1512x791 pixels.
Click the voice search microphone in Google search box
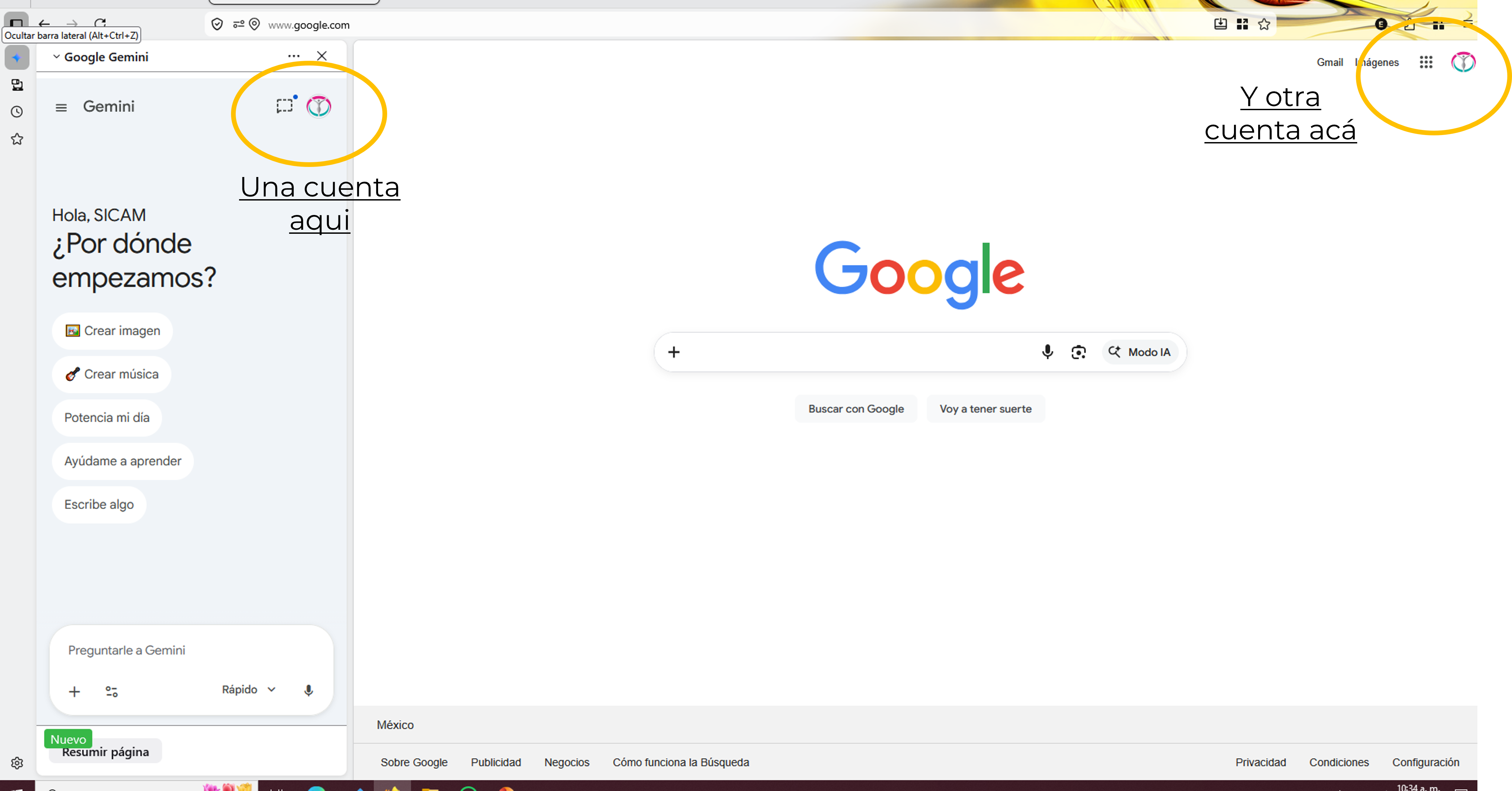point(1047,352)
